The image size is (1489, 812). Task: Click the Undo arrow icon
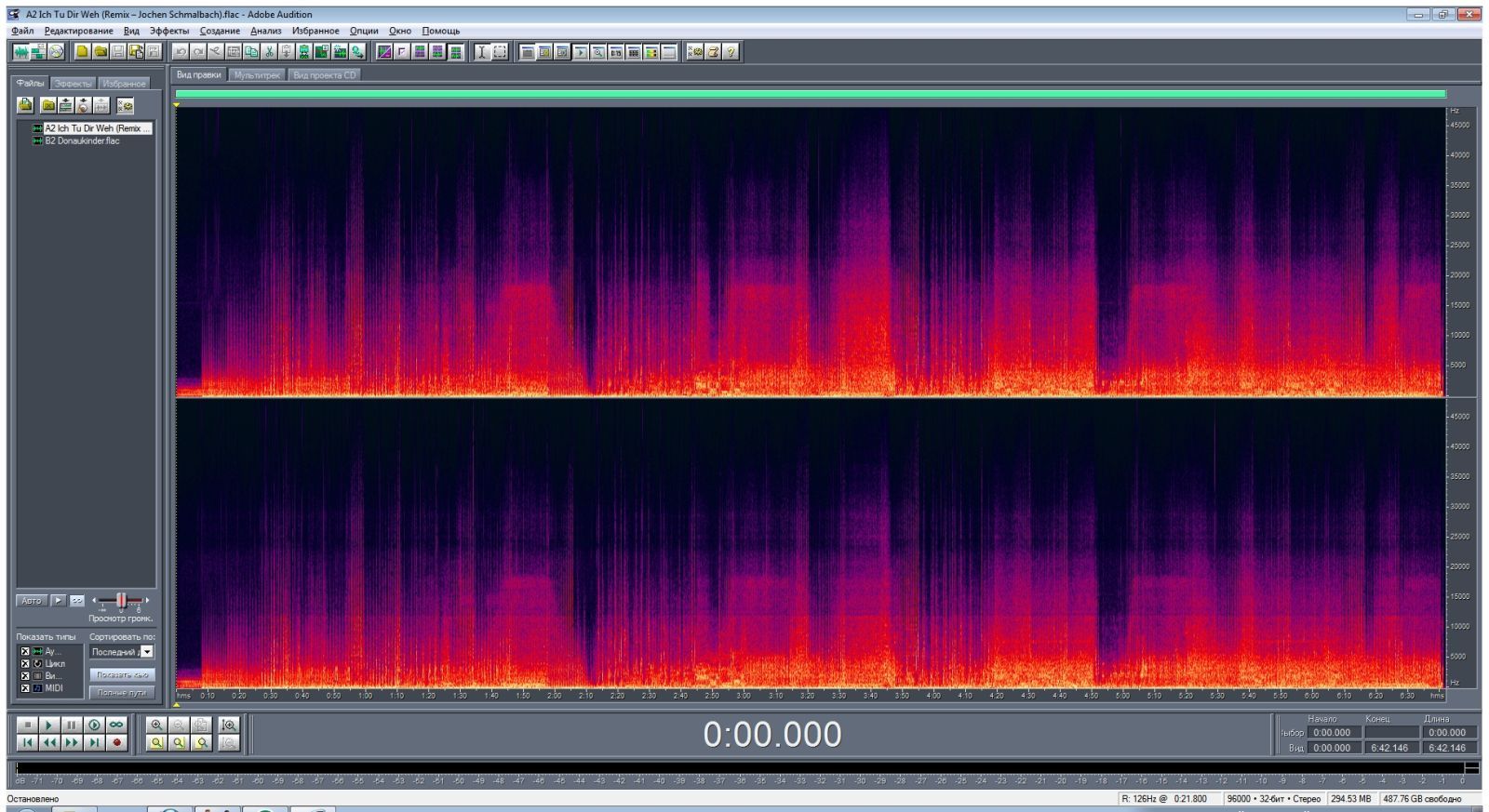click(x=180, y=51)
